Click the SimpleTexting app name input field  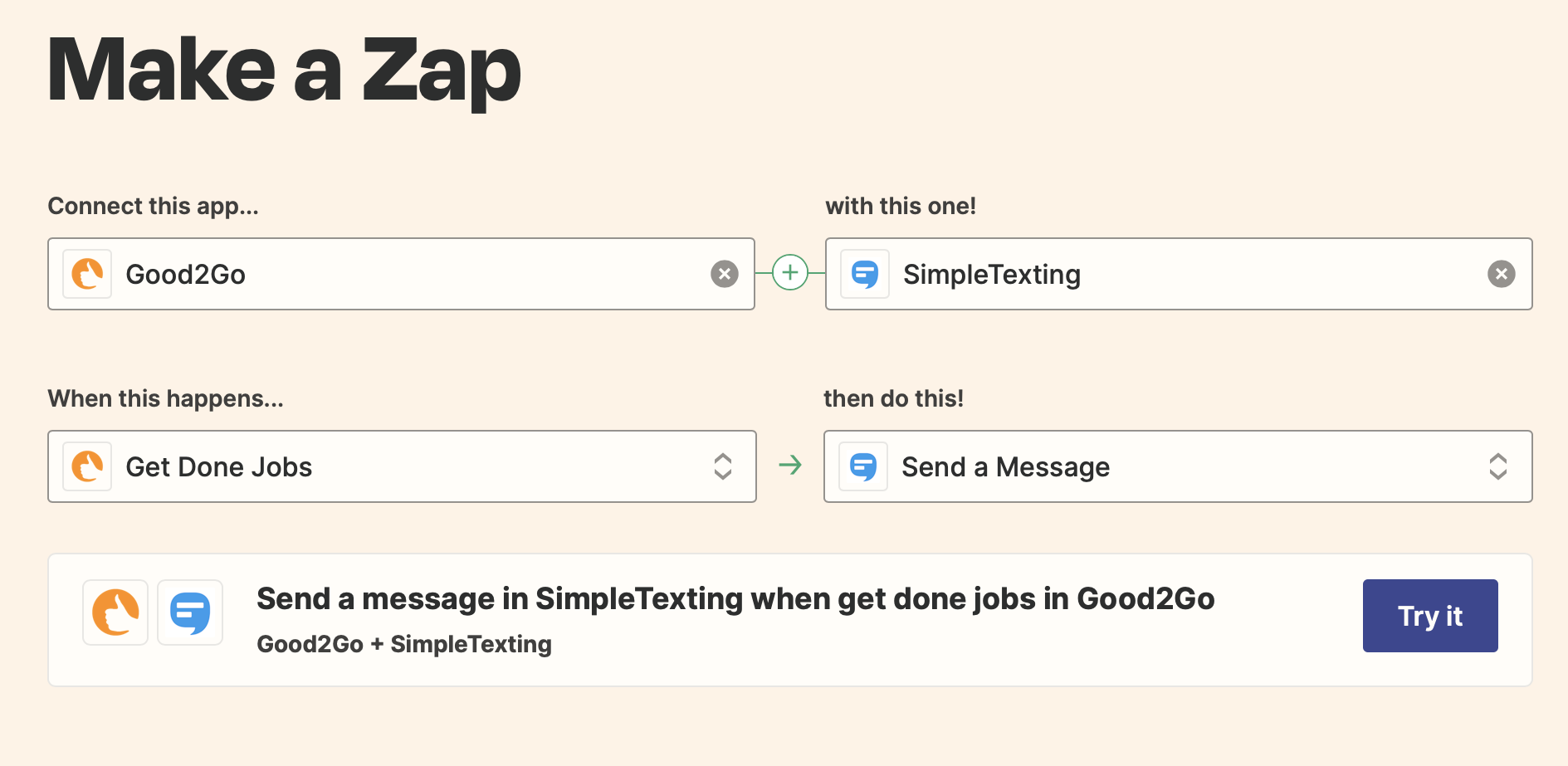click(x=1179, y=274)
